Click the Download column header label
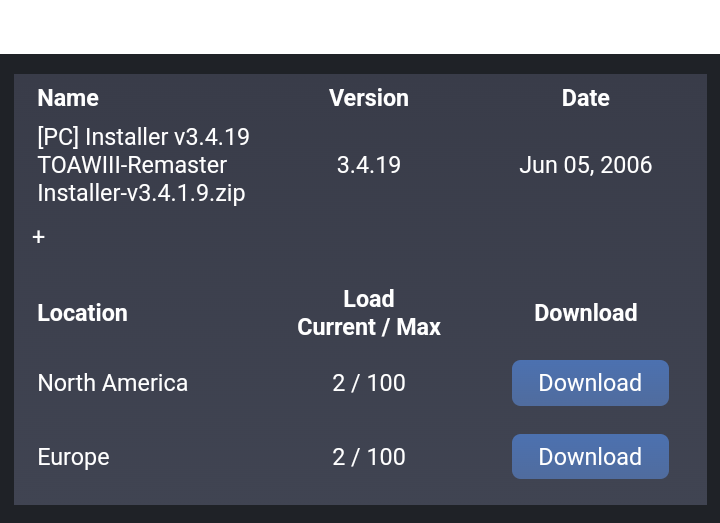This screenshot has width=720, height=523. 586,313
